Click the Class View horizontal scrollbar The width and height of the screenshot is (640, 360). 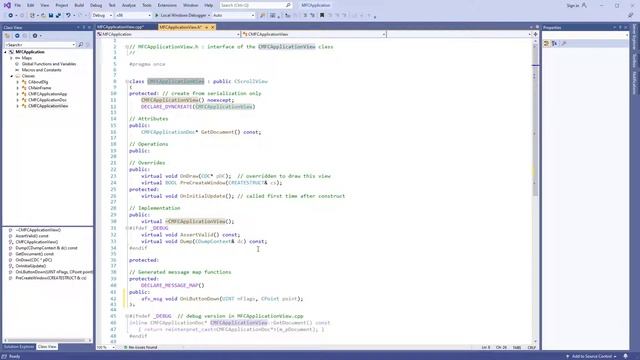[47, 340]
